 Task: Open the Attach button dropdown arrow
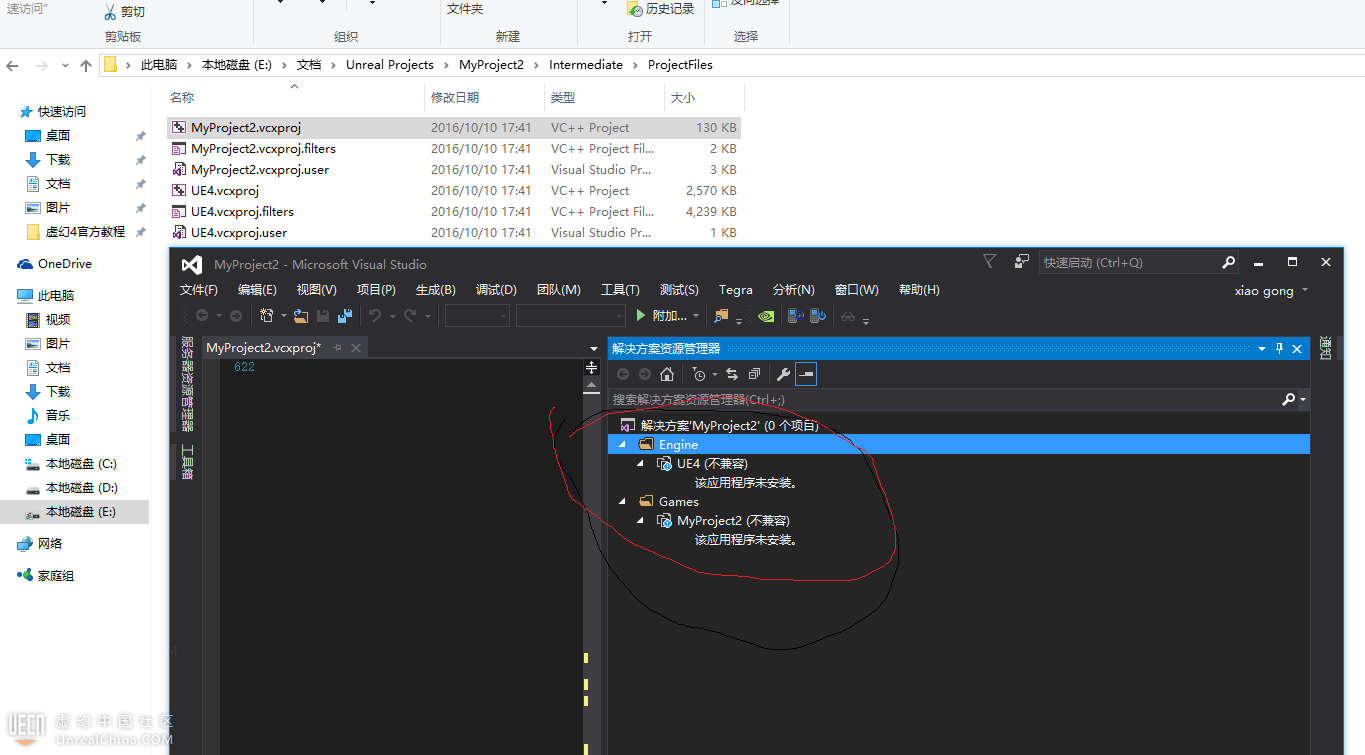(696, 316)
